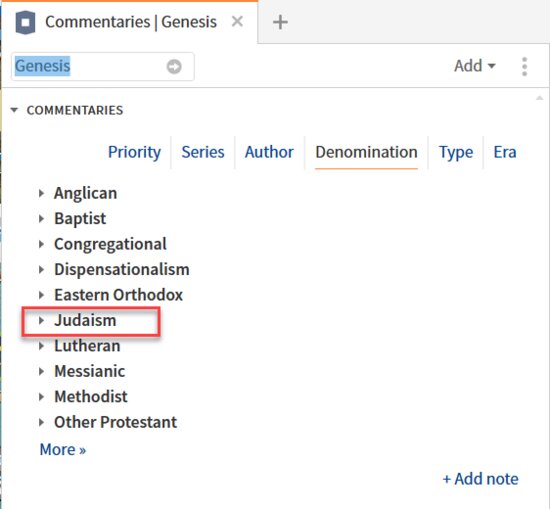Expand the Eastern Orthodox group
This screenshot has height=509, width=550.
(x=41, y=295)
